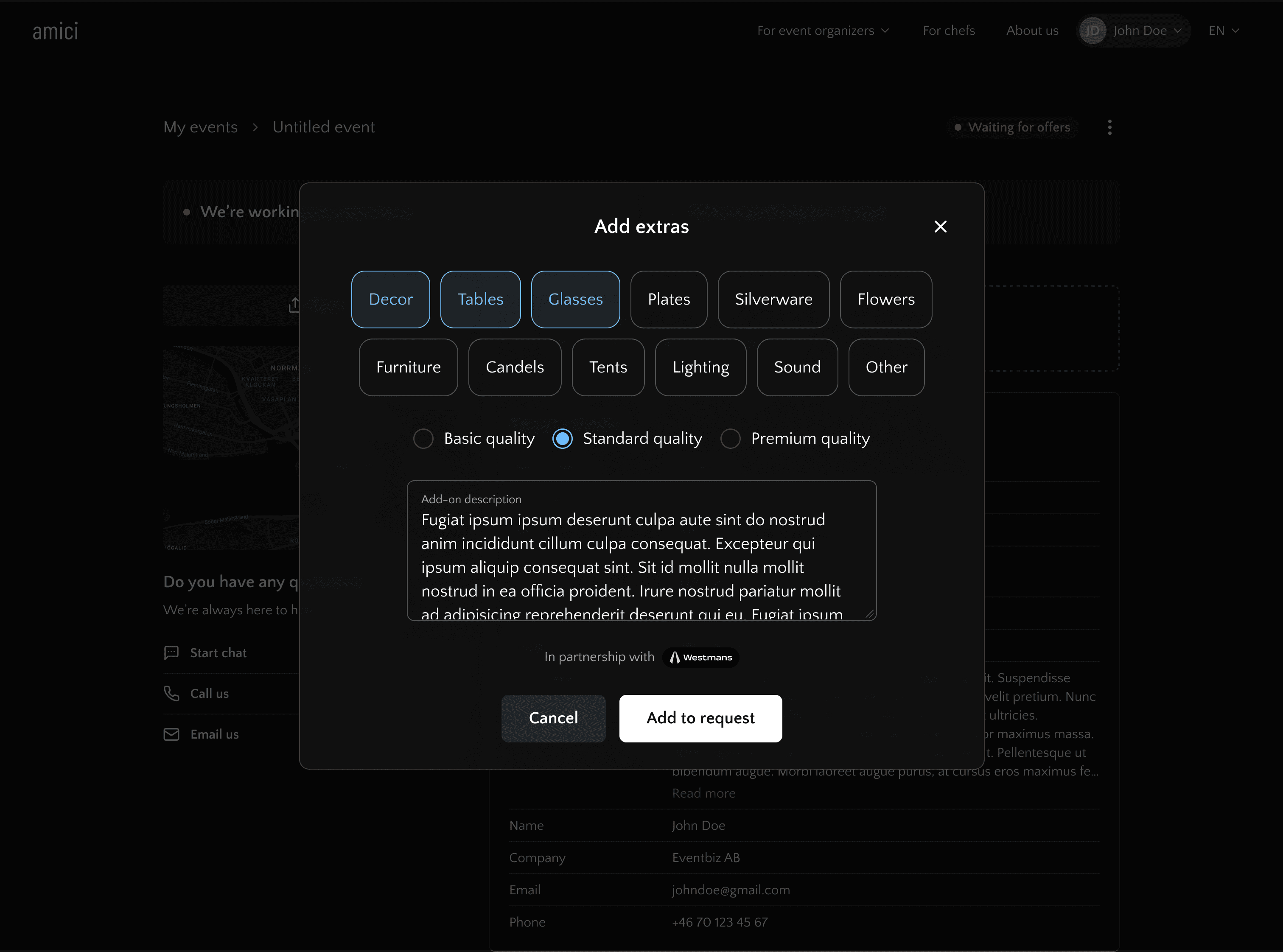
Task: Select the Flowers category chip
Action: click(x=886, y=299)
